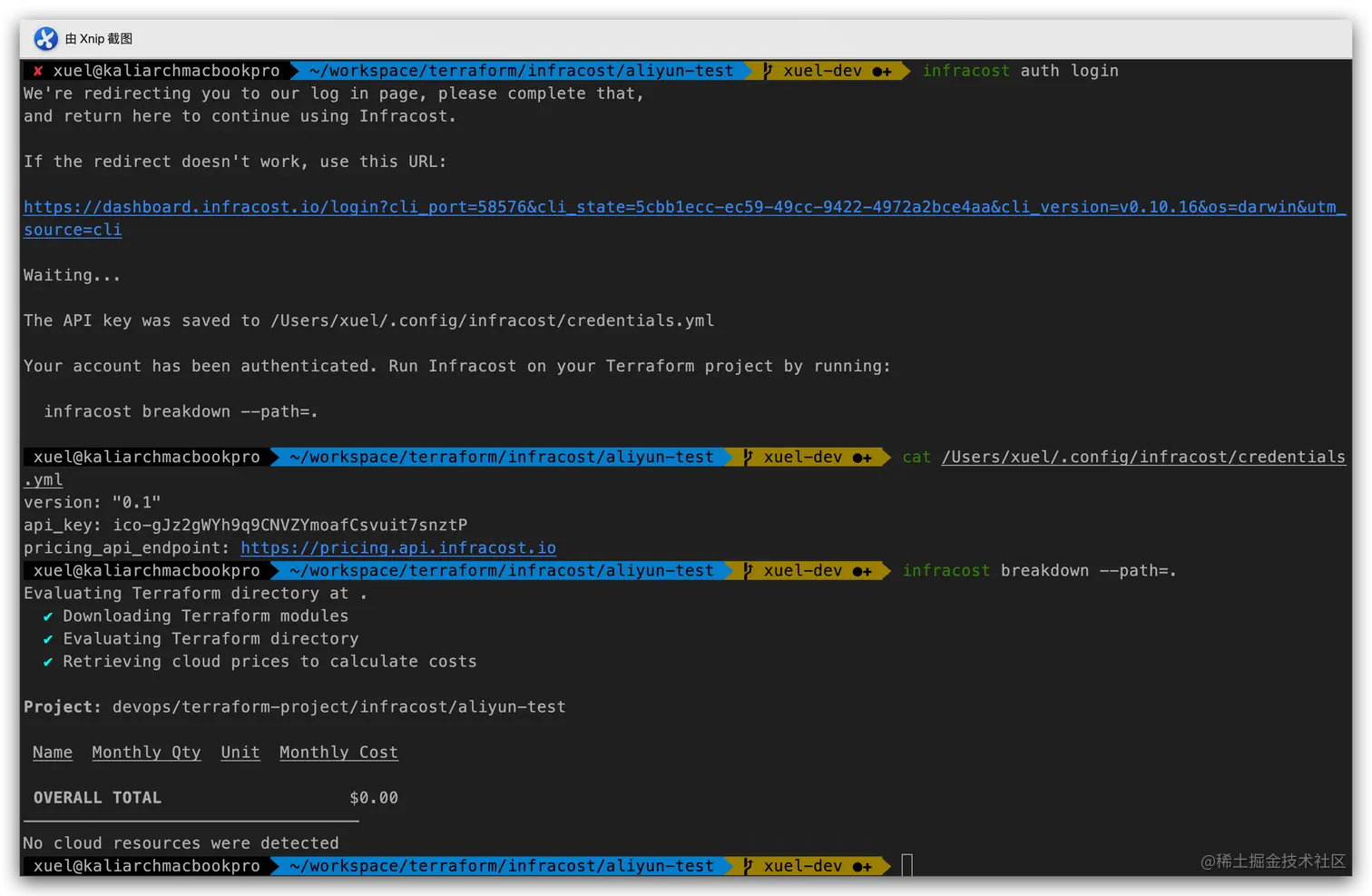Open the dashboard.infracost.io login URL
Image resolution: width=1372 pixels, height=896 pixels.
[684, 207]
